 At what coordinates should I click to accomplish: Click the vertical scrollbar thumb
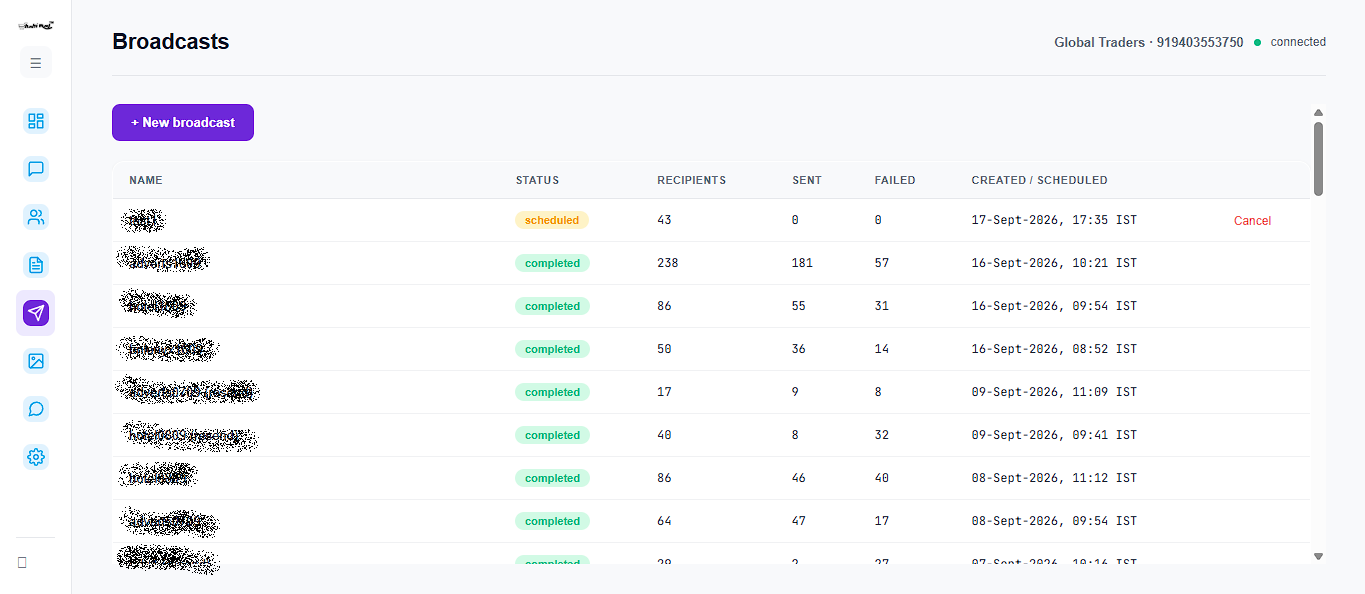[x=1318, y=159]
